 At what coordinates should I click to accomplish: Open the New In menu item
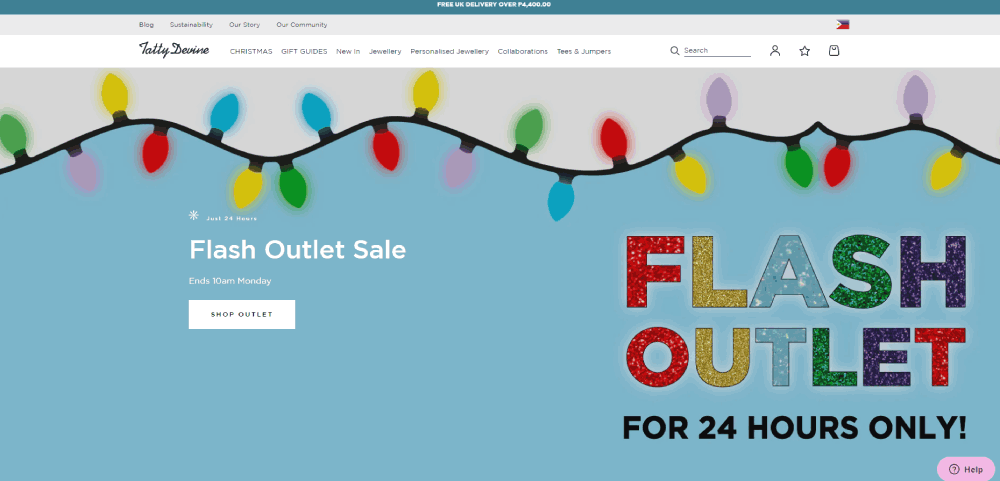pos(348,52)
